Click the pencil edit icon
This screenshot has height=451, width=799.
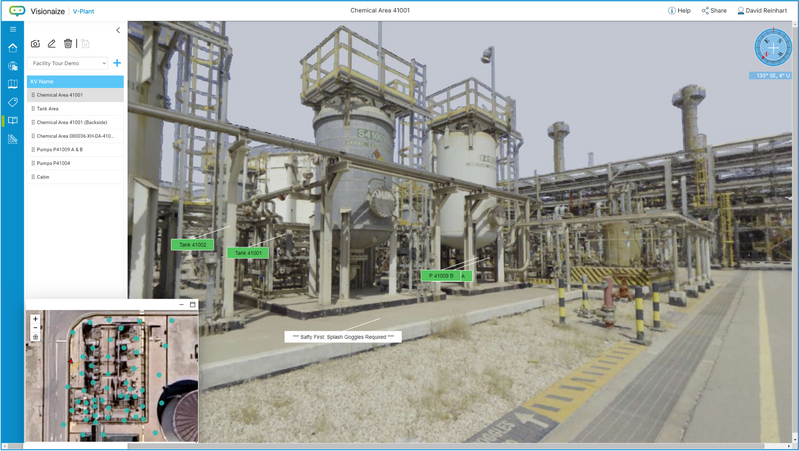(x=52, y=44)
